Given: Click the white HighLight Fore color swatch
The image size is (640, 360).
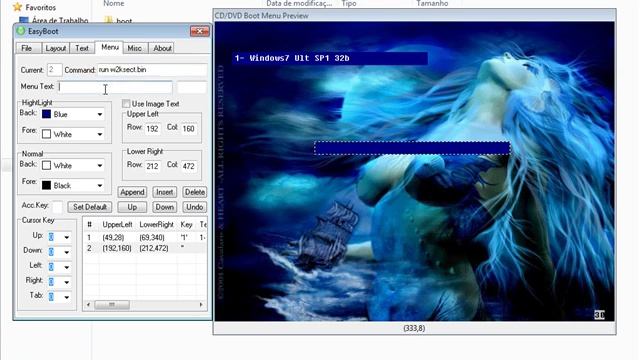Looking at the screenshot, I should 47,134.
